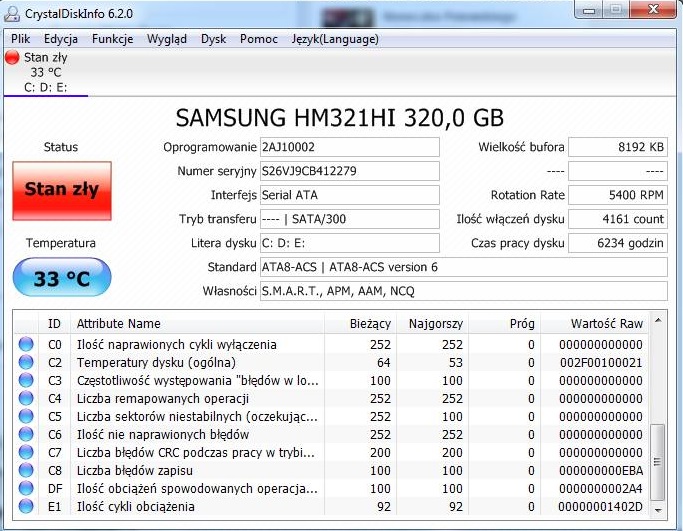683x531 pixels.
Task: Click the CrystalDiskInfo title bar app icon
Action: tap(12, 14)
